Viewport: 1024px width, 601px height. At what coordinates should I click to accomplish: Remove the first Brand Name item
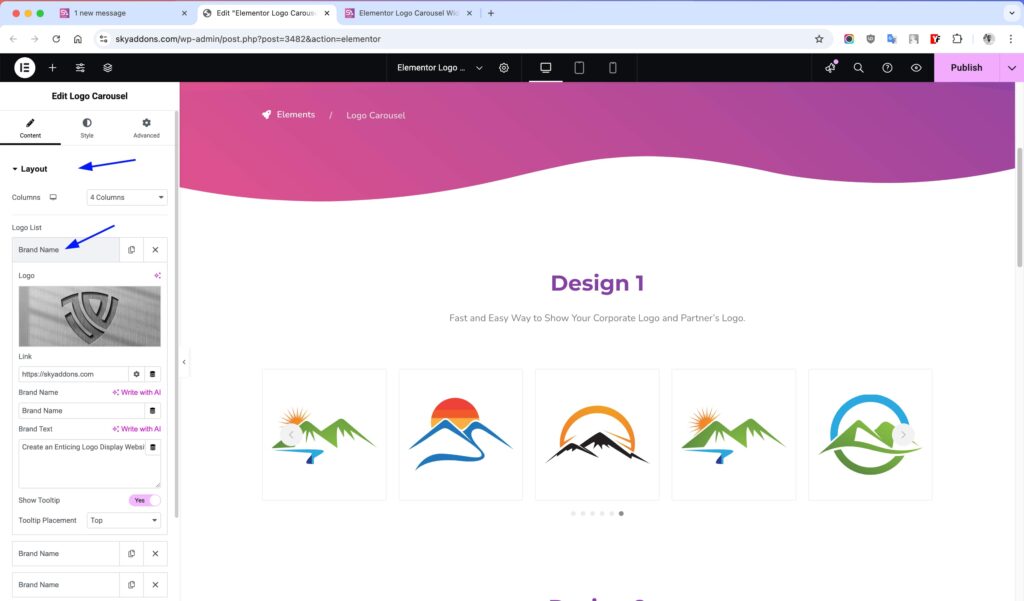click(155, 250)
